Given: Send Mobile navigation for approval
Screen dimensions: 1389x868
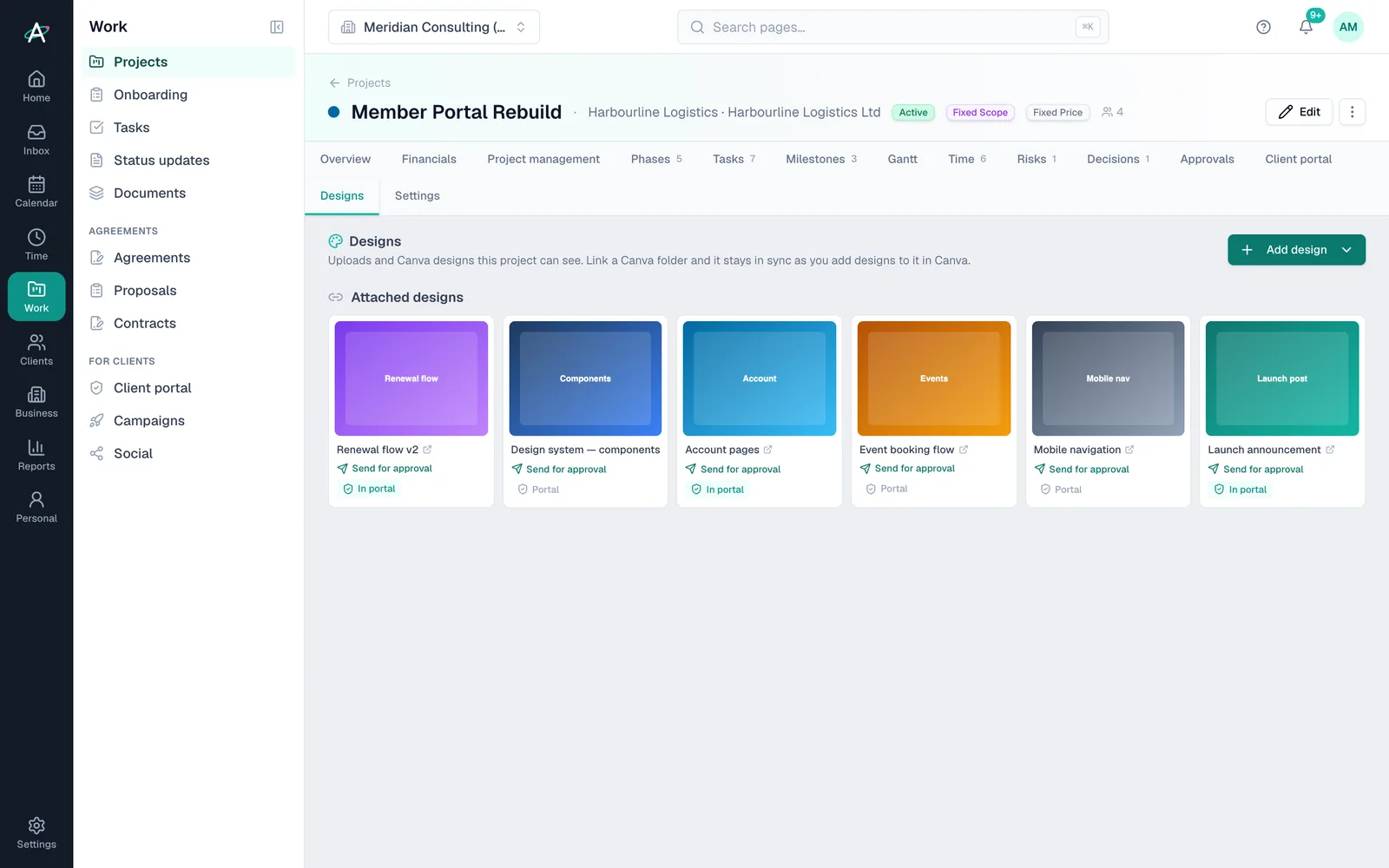Looking at the screenshot, I should 1082,470.
